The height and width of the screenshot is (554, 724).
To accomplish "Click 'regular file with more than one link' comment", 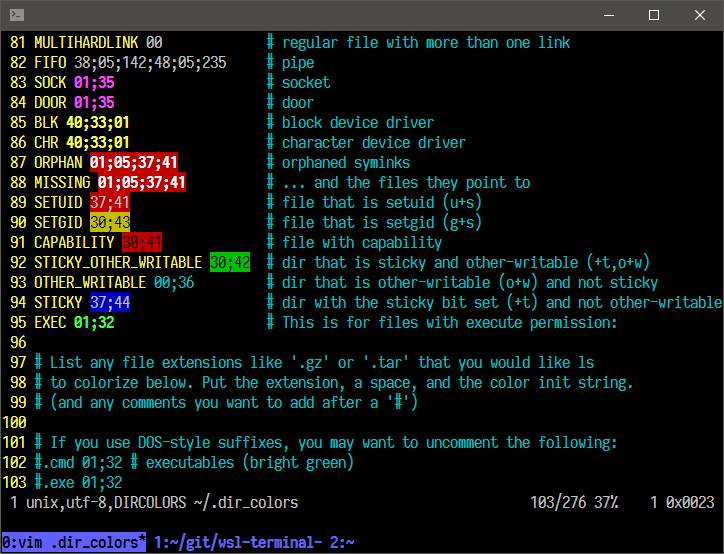I will tap(426, 42).
